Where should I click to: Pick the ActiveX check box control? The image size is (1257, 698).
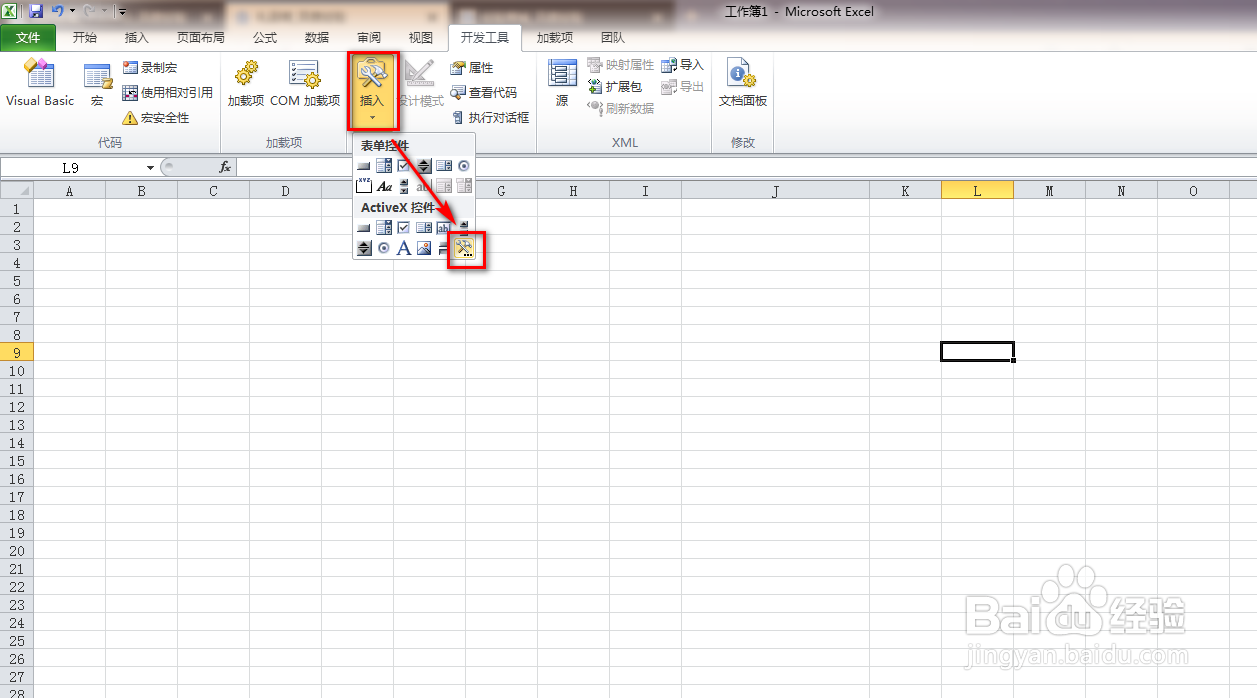tap(404, 228)
